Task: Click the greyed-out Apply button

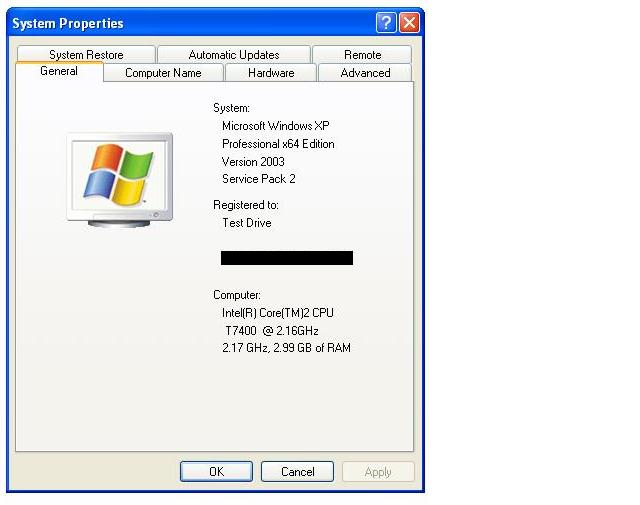Action: pos(378,472)
